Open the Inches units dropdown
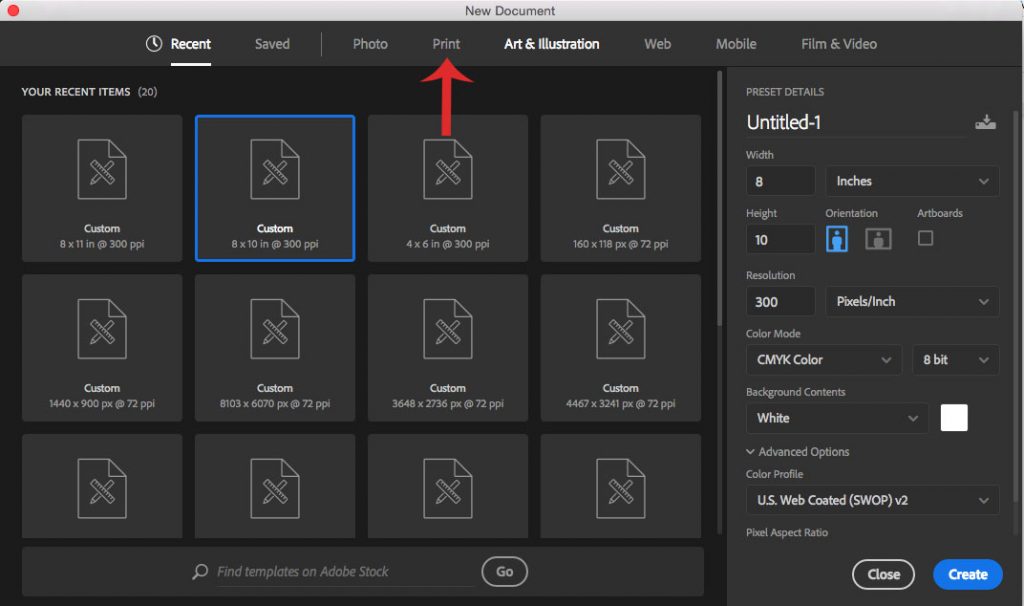1024x606 pixels. tap(911, 180)
